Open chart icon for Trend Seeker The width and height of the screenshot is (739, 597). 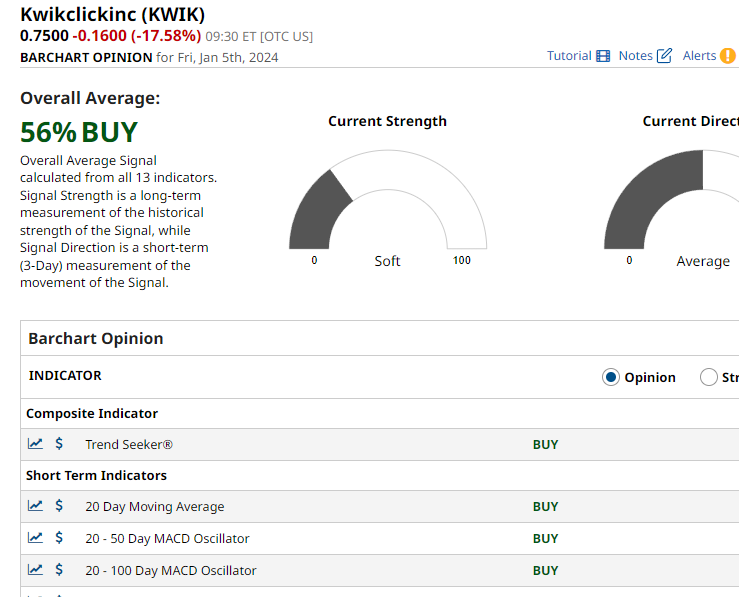[x=35, y=443]
